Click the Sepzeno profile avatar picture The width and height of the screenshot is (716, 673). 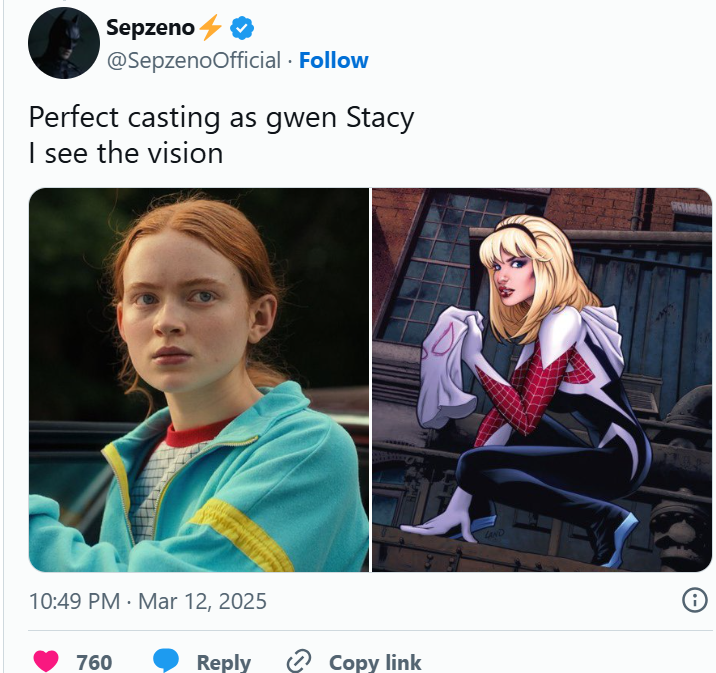coord(63,44)
